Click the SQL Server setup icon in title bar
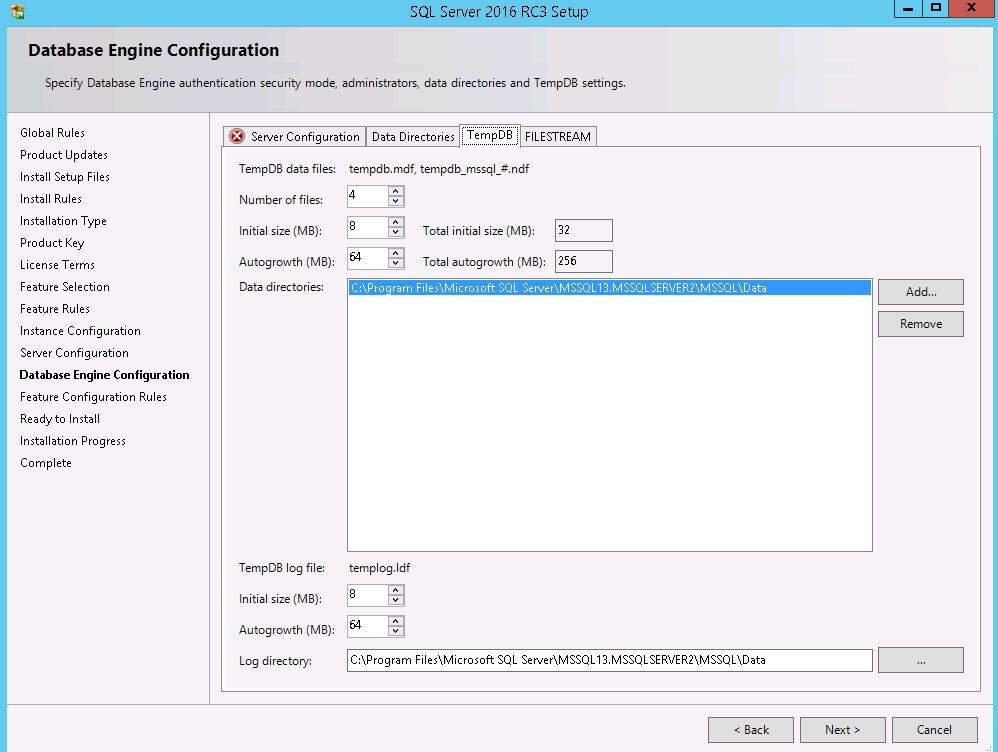Screen dimensions: 998x752 (18, 11)
